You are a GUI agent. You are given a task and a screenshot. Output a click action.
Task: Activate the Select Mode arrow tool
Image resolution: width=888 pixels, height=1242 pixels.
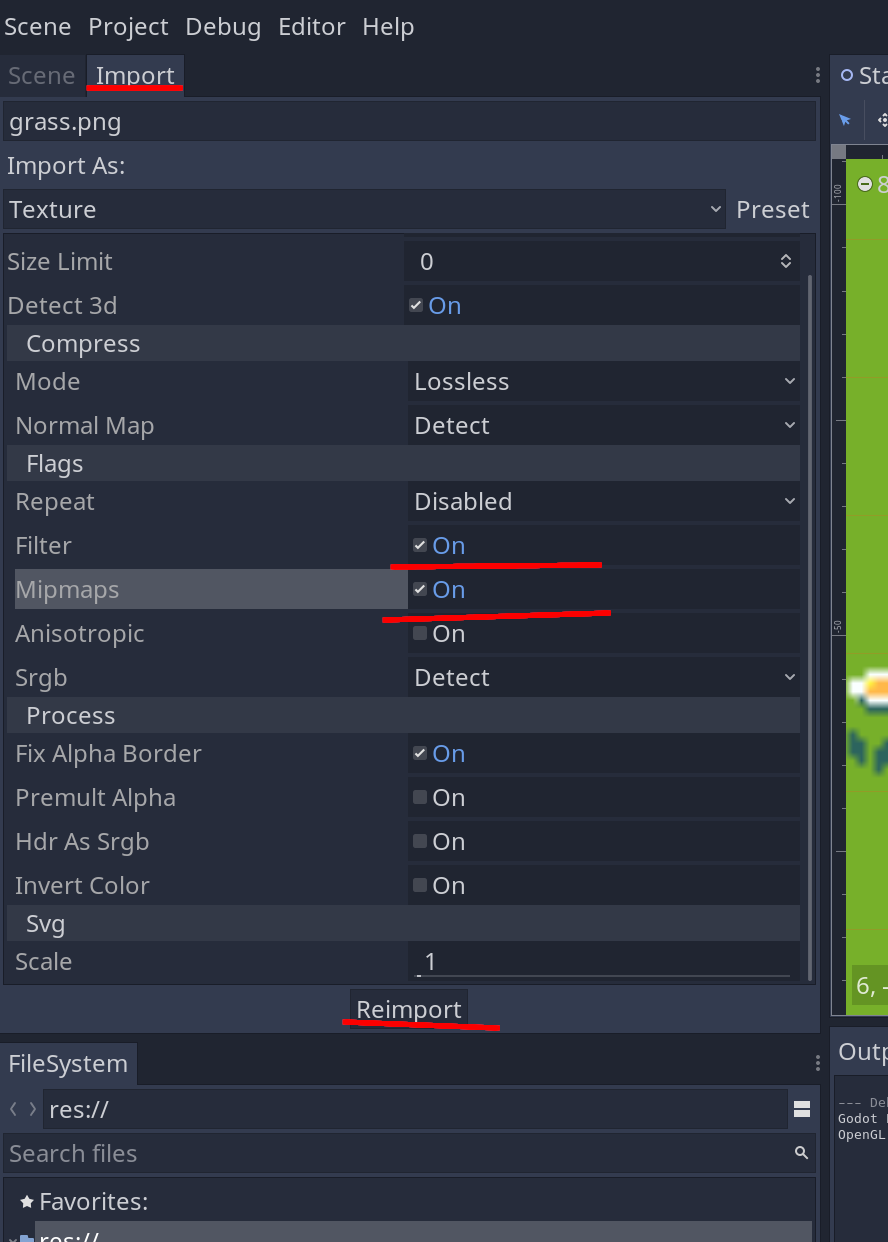coord(845,120)
